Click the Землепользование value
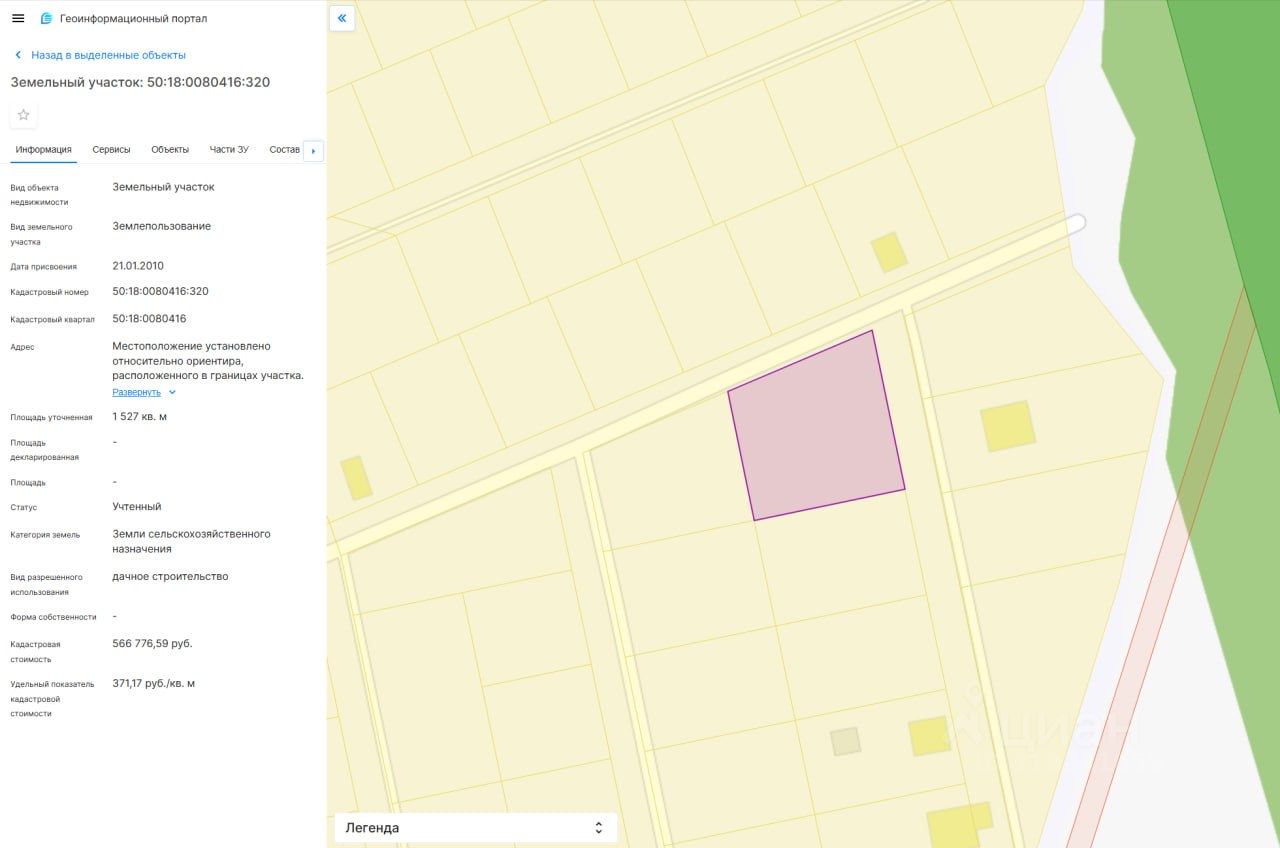The height and width of the screenshot is (848, 1280). 161,226
